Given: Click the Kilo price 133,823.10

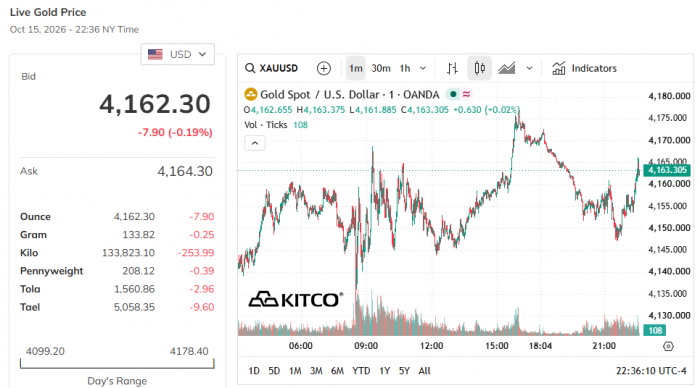Looking at the screenshot, I should pos(129,253).
